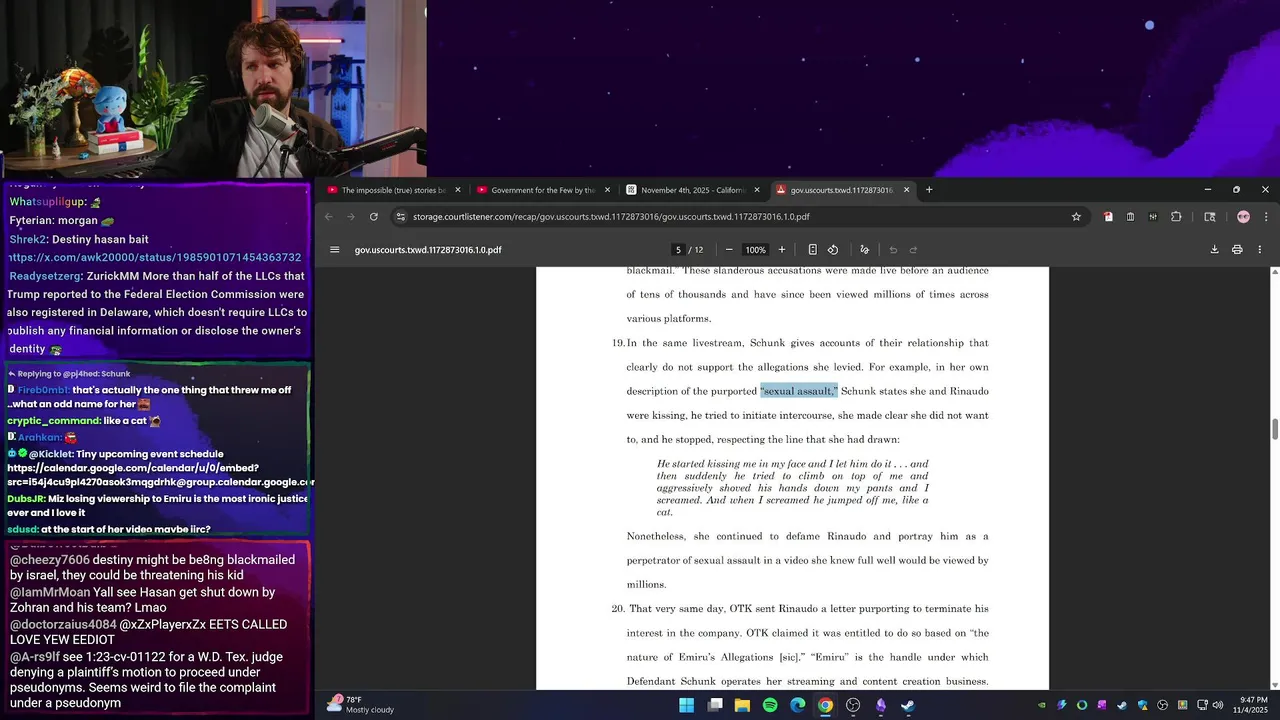Switch to 'November 4th, 2025 - California' tab
Screen dimensions: 1280x720
(x=692, y=190)
